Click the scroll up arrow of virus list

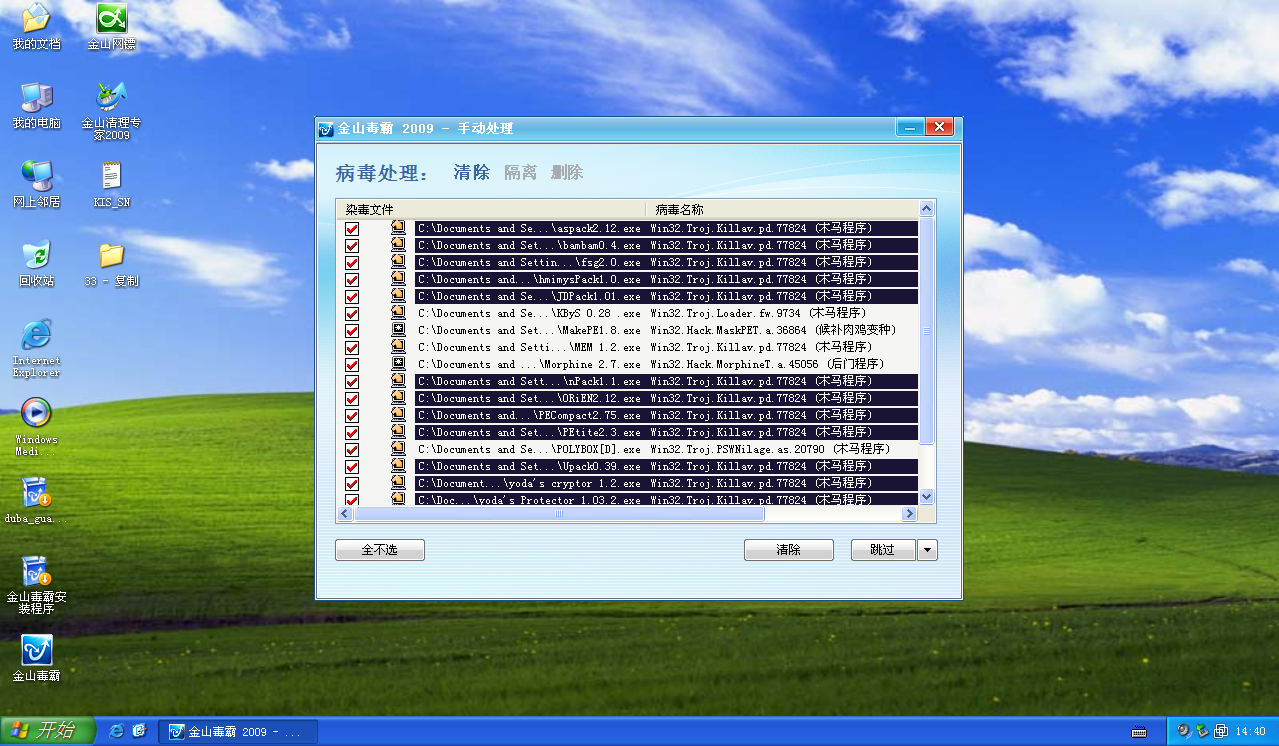point(926,209)
